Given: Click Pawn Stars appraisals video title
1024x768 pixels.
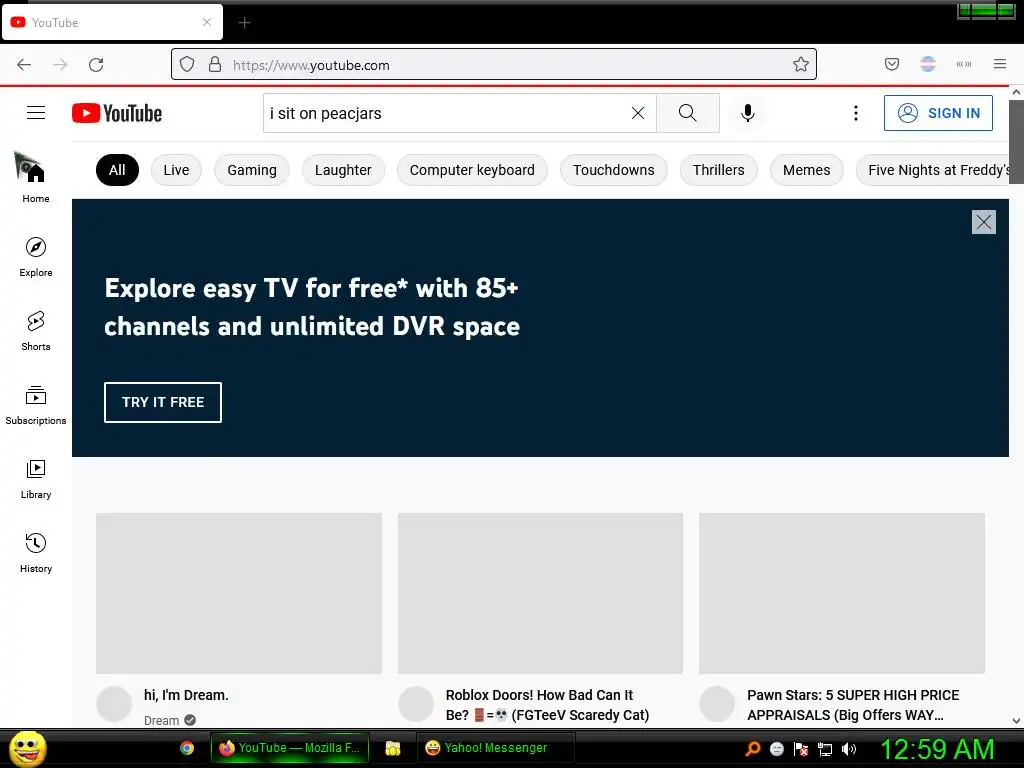Looking at the screenshot, I should 853,705.
